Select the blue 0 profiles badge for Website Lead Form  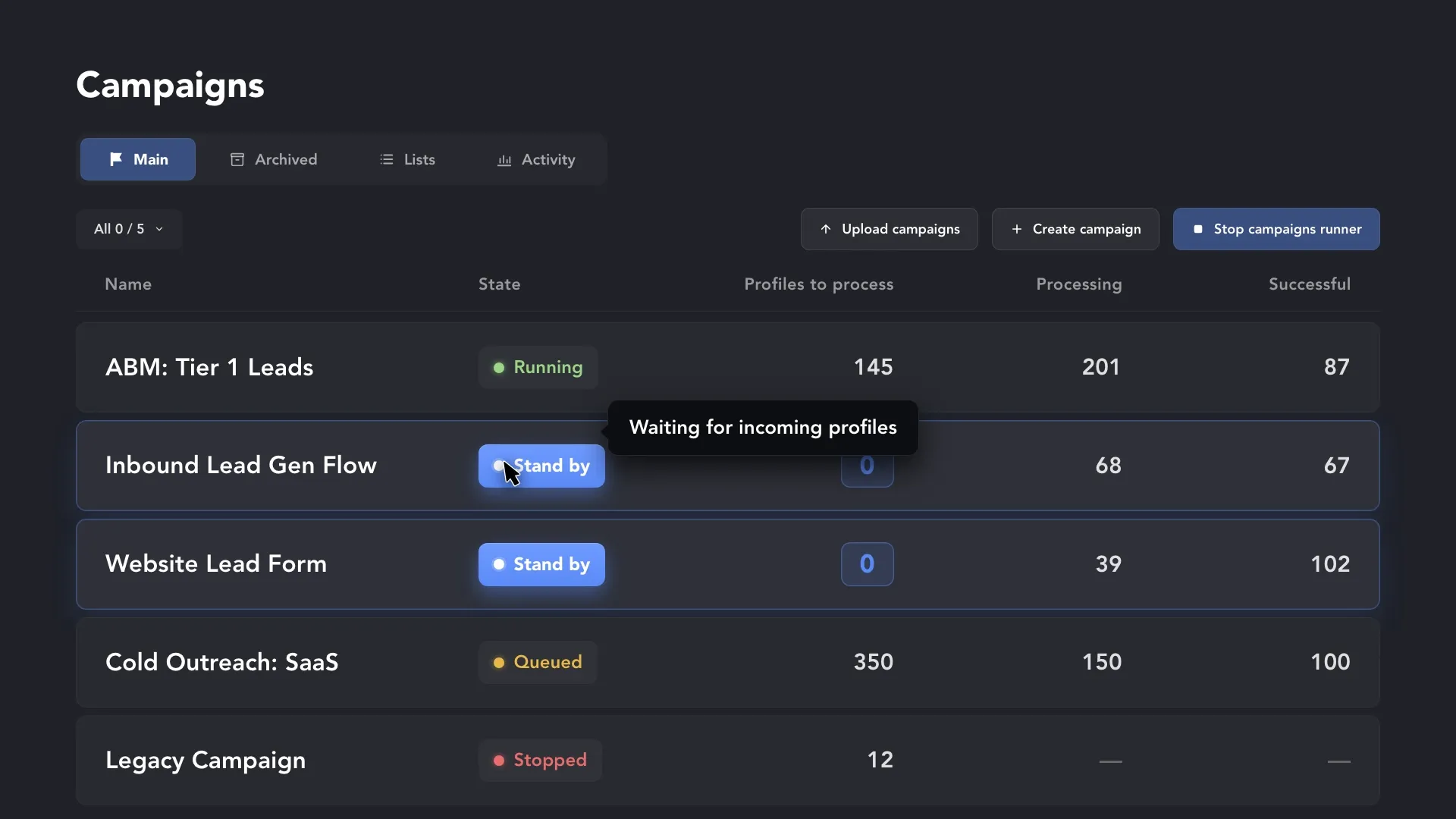tap(868, 564)
